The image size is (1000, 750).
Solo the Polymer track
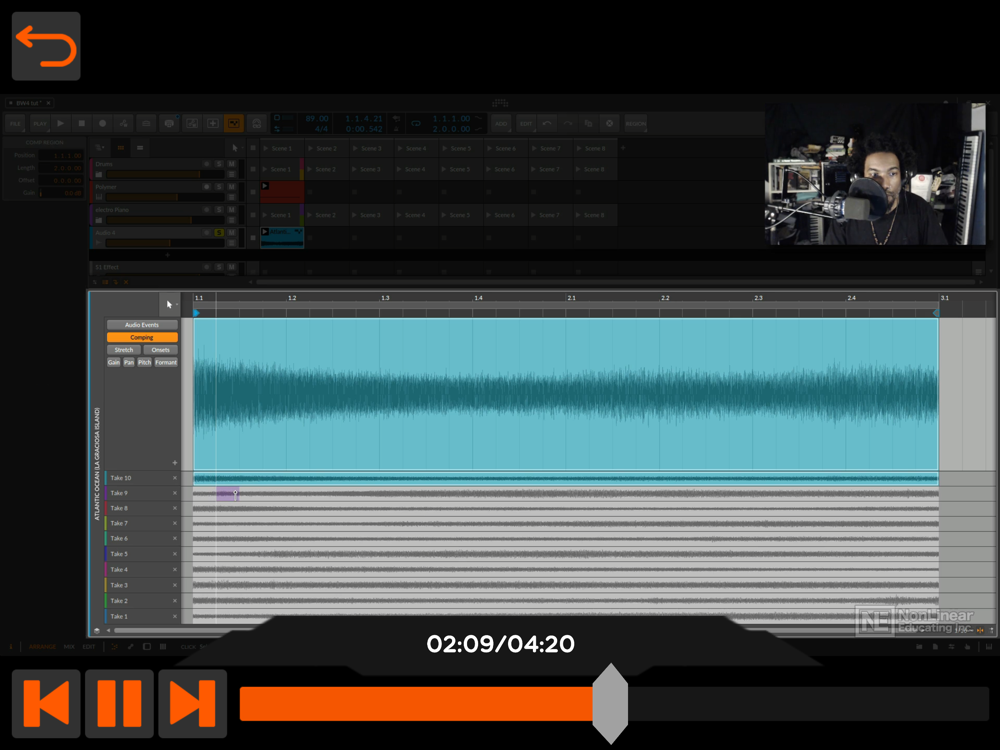tap(219, 187)
